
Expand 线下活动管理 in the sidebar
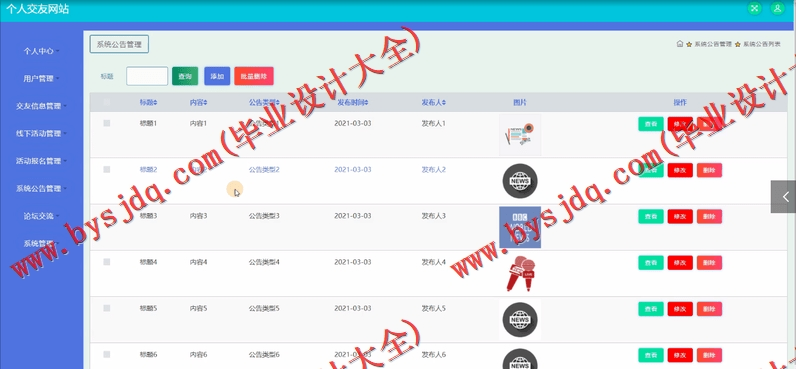[x=42, y=133]
